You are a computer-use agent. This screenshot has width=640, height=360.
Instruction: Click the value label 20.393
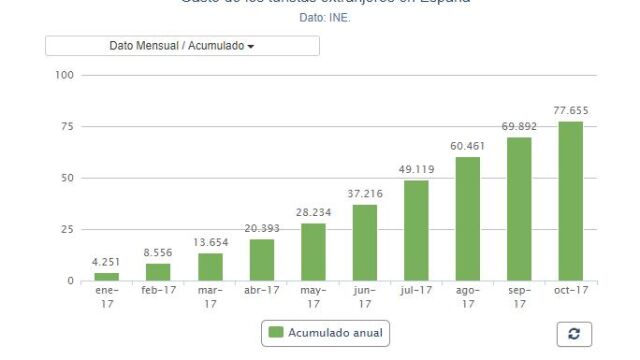[x=262, y=228]
